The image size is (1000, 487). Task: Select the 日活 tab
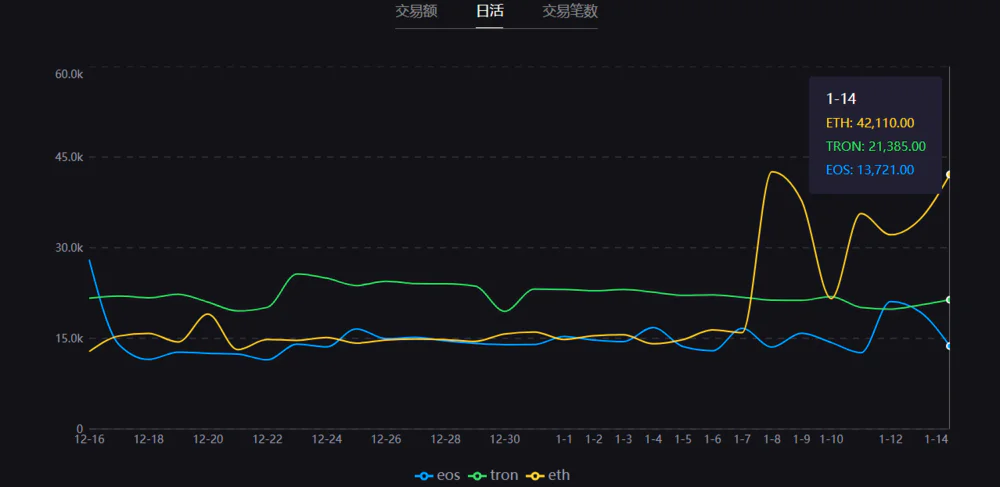[x=489, y=12]
